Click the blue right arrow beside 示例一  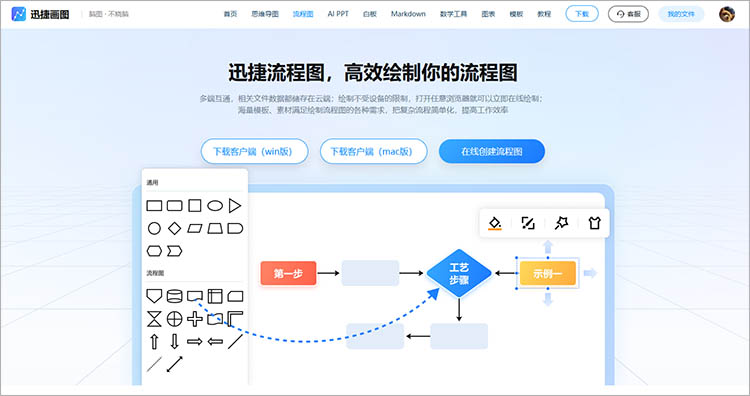[590, 273]
